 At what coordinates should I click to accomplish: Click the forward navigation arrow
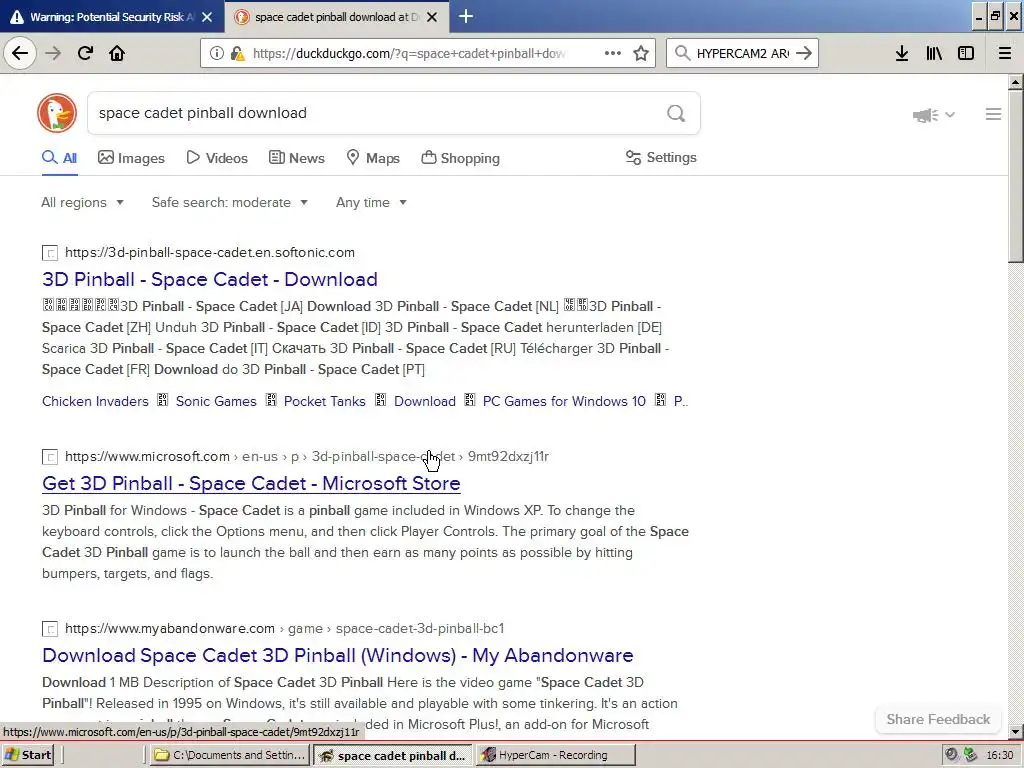pos(53,53)
